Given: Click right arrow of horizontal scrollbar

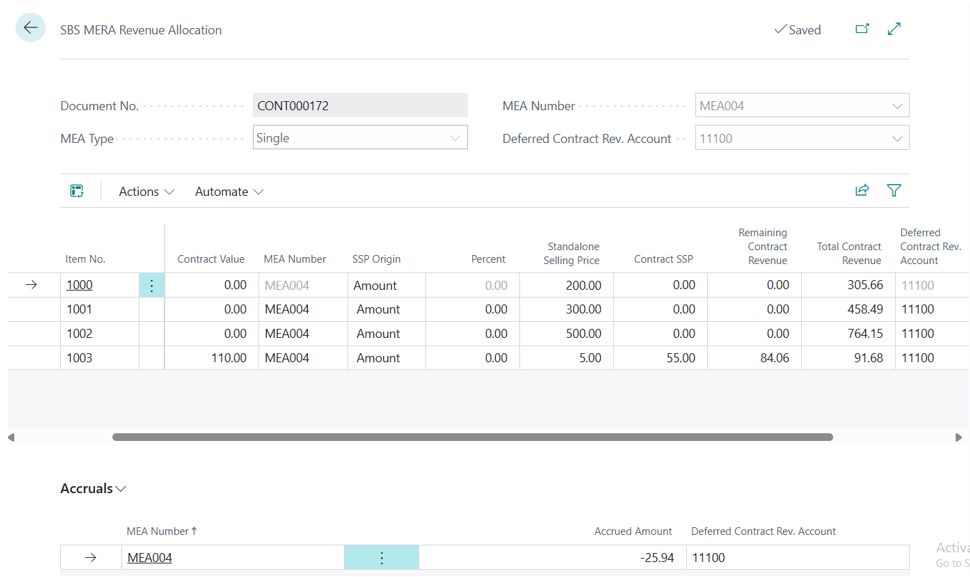Looking at the screenshot, I should pyautogui.click(x=958, y=437).
